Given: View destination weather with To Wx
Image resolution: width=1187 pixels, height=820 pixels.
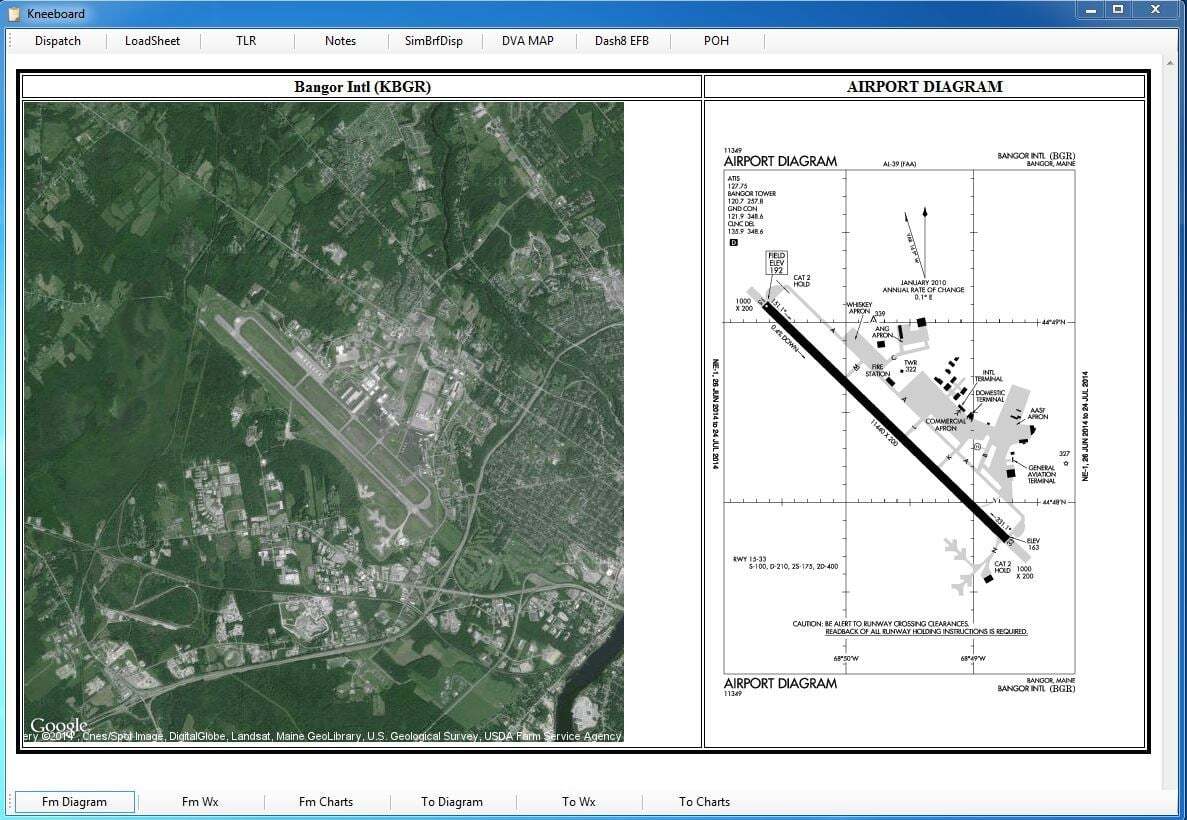Looking at the screenshot, I should point(578,802).
